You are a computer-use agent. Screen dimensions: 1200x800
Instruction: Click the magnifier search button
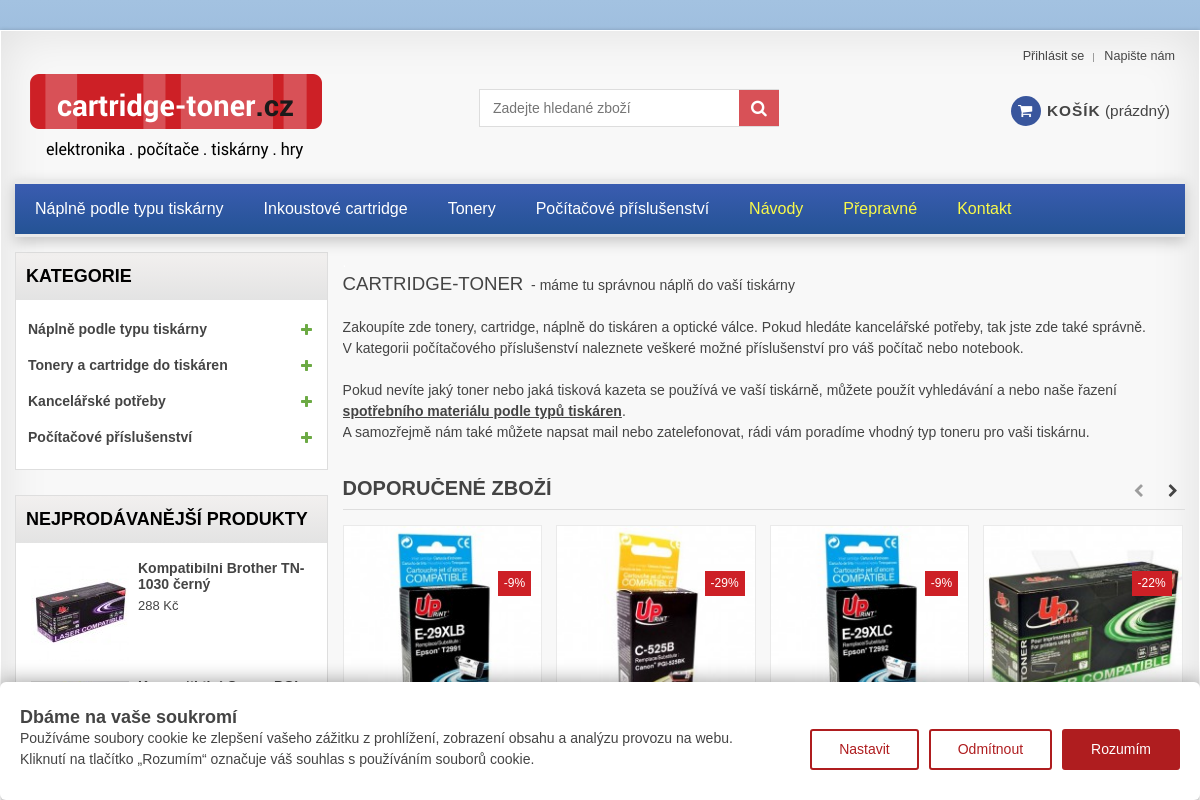point(758,108)
